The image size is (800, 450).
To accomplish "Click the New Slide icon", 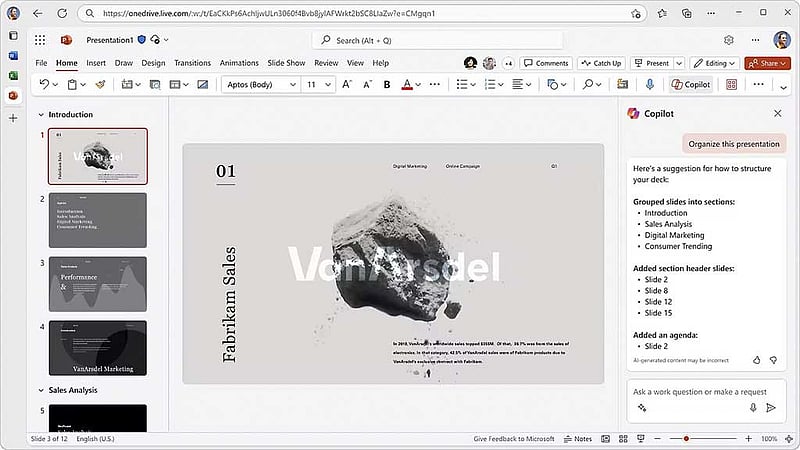I will (127, 85).
